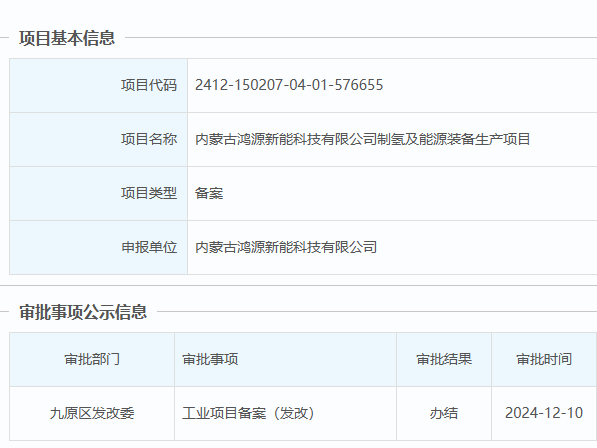Click the 项目名称 label cell
The image size is (597, 448).
99,139
